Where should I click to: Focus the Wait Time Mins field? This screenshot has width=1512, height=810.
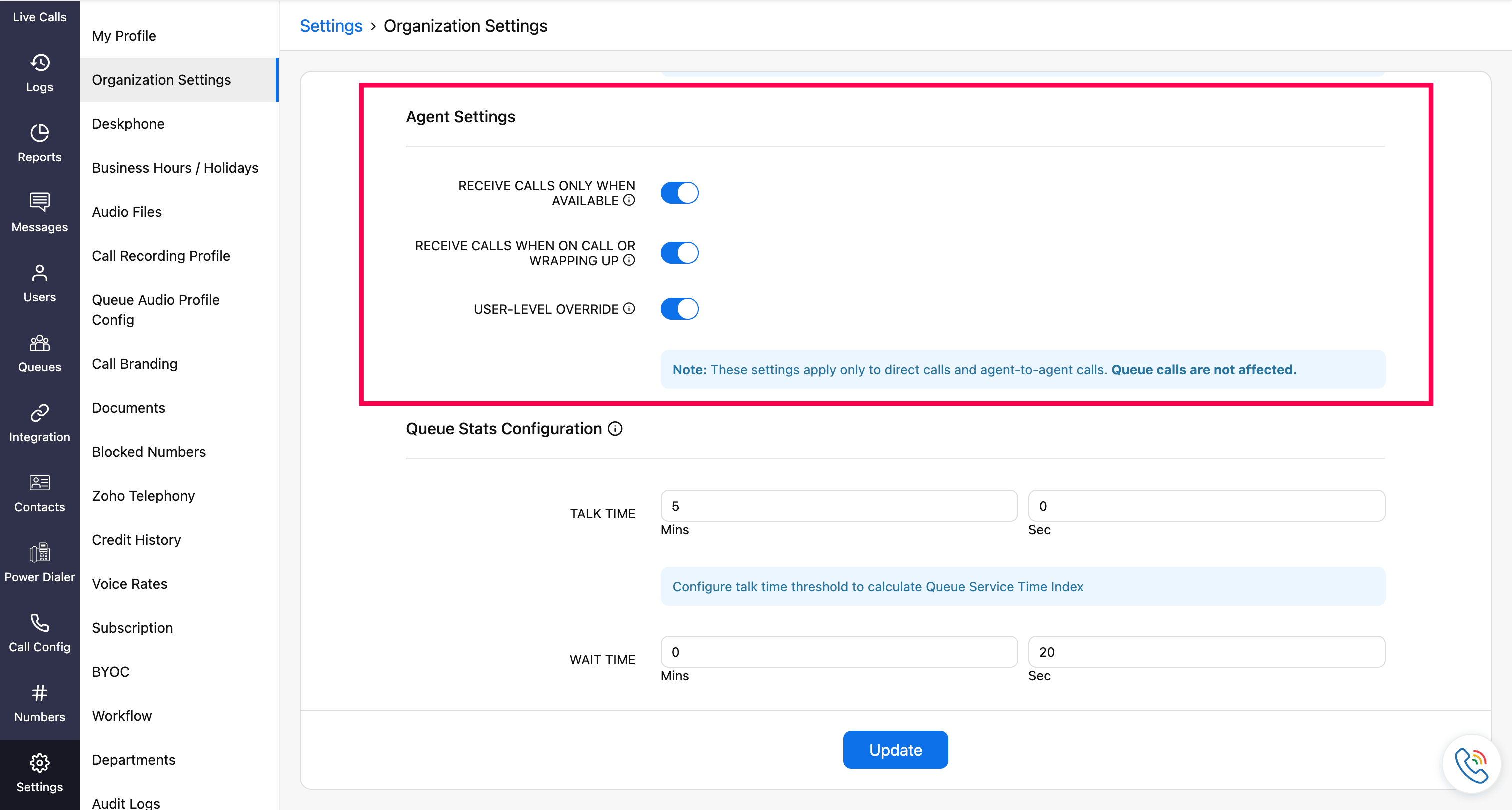839,652
